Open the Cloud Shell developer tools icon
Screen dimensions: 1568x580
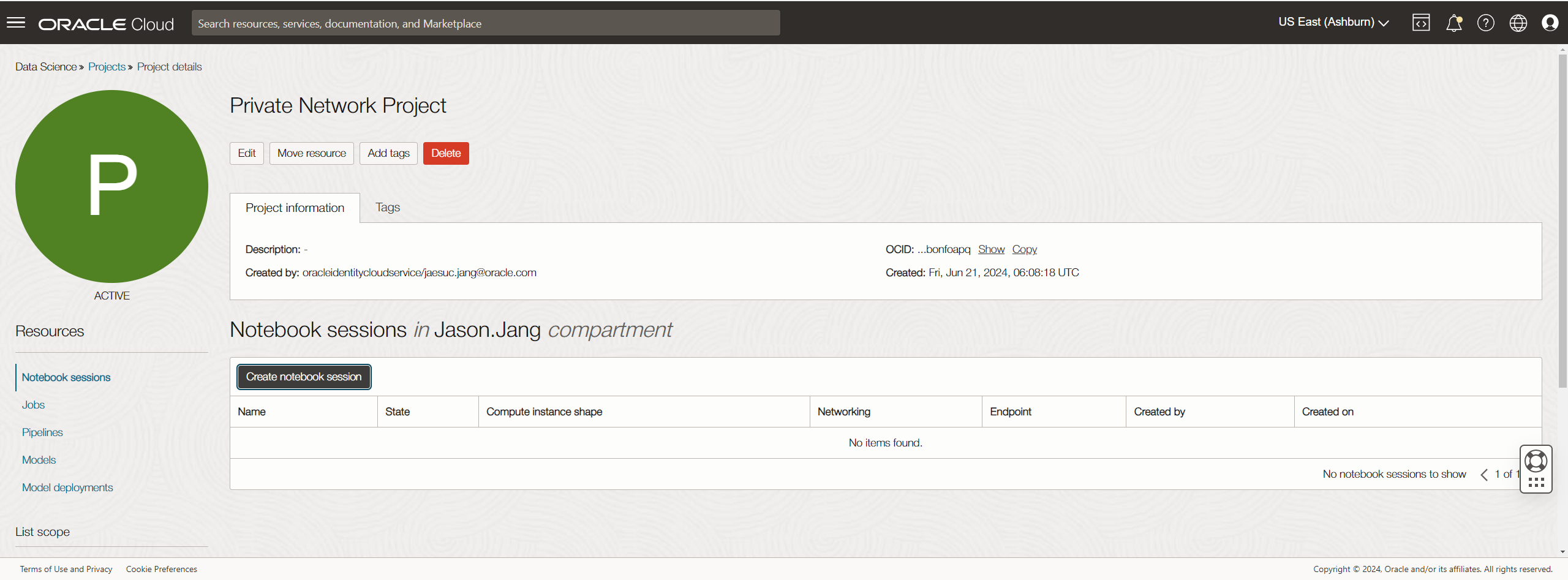pos(1421,23)
